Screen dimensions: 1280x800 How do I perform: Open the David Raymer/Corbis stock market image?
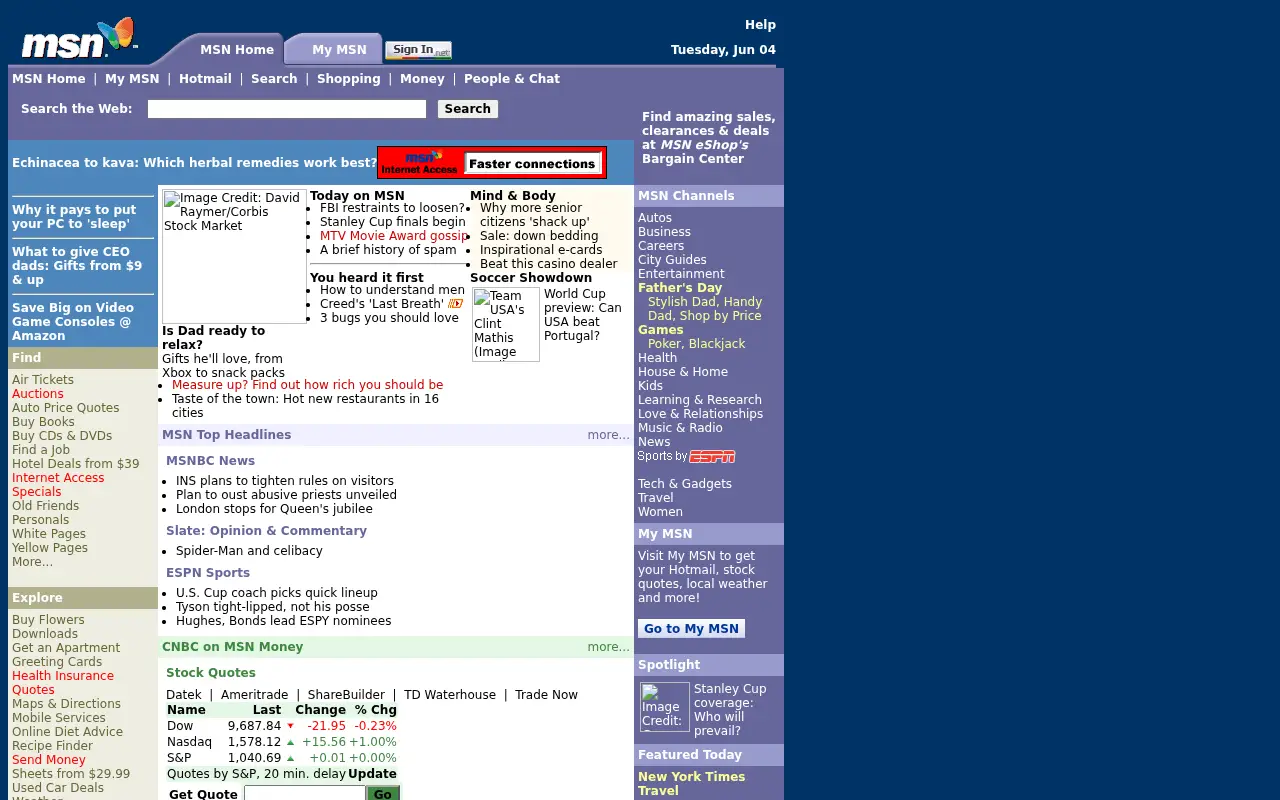234,256
